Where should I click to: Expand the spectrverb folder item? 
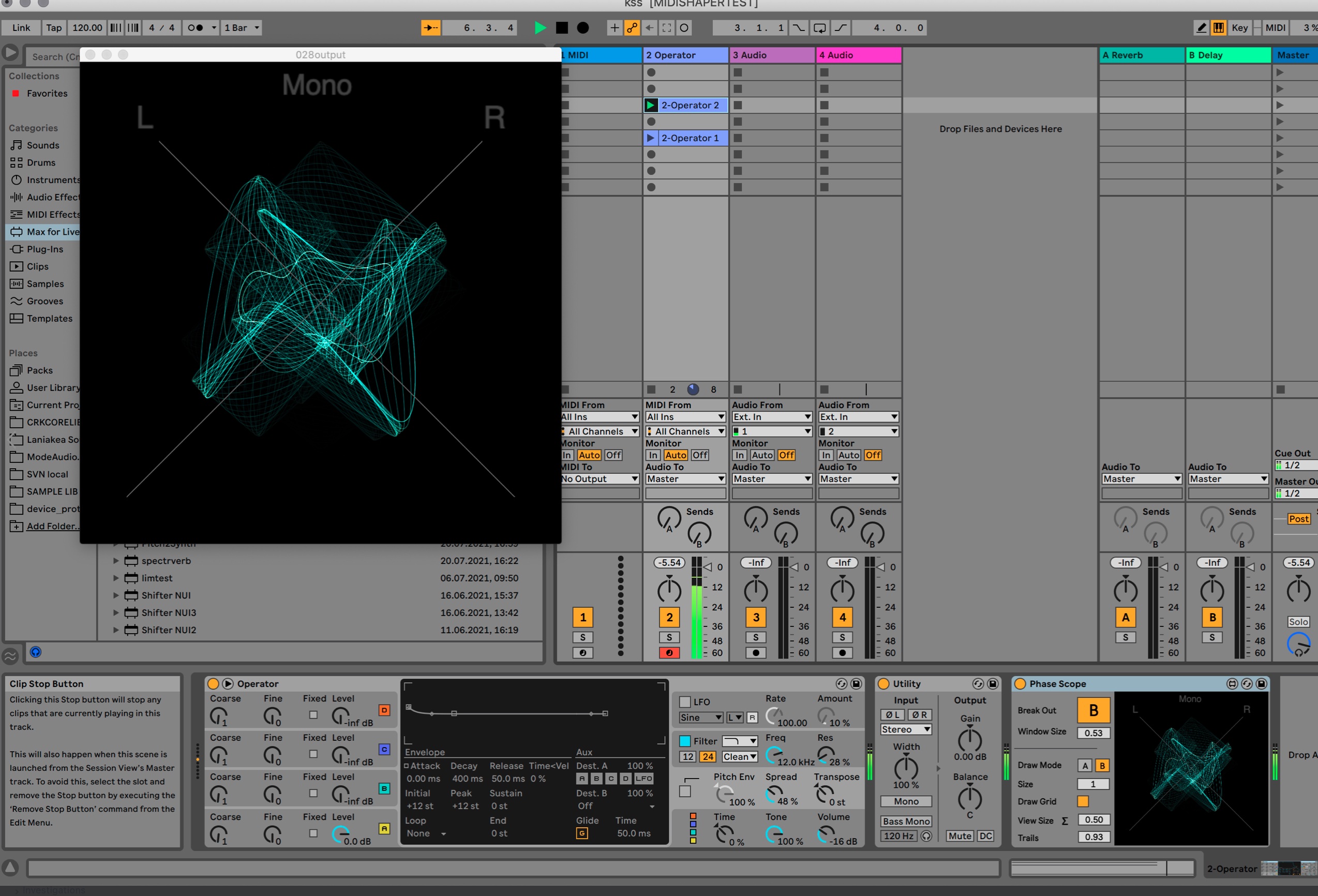pos(116,561)
